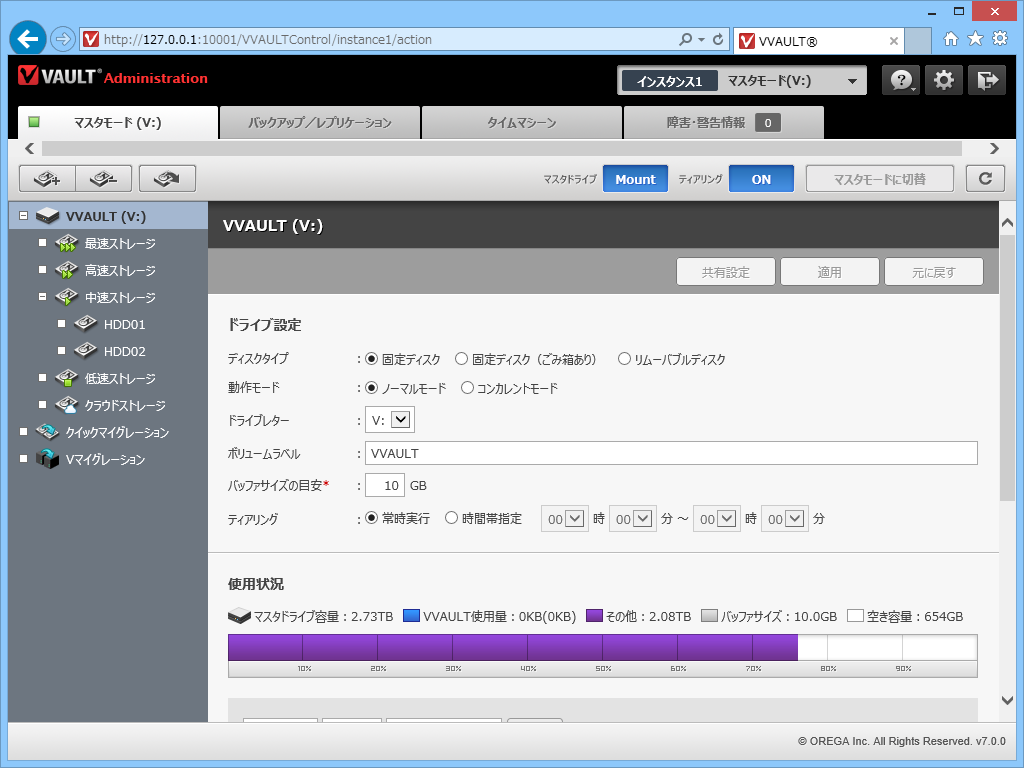Open the settings gear icon in the header
1024x768 pixels.
(943, 79)
